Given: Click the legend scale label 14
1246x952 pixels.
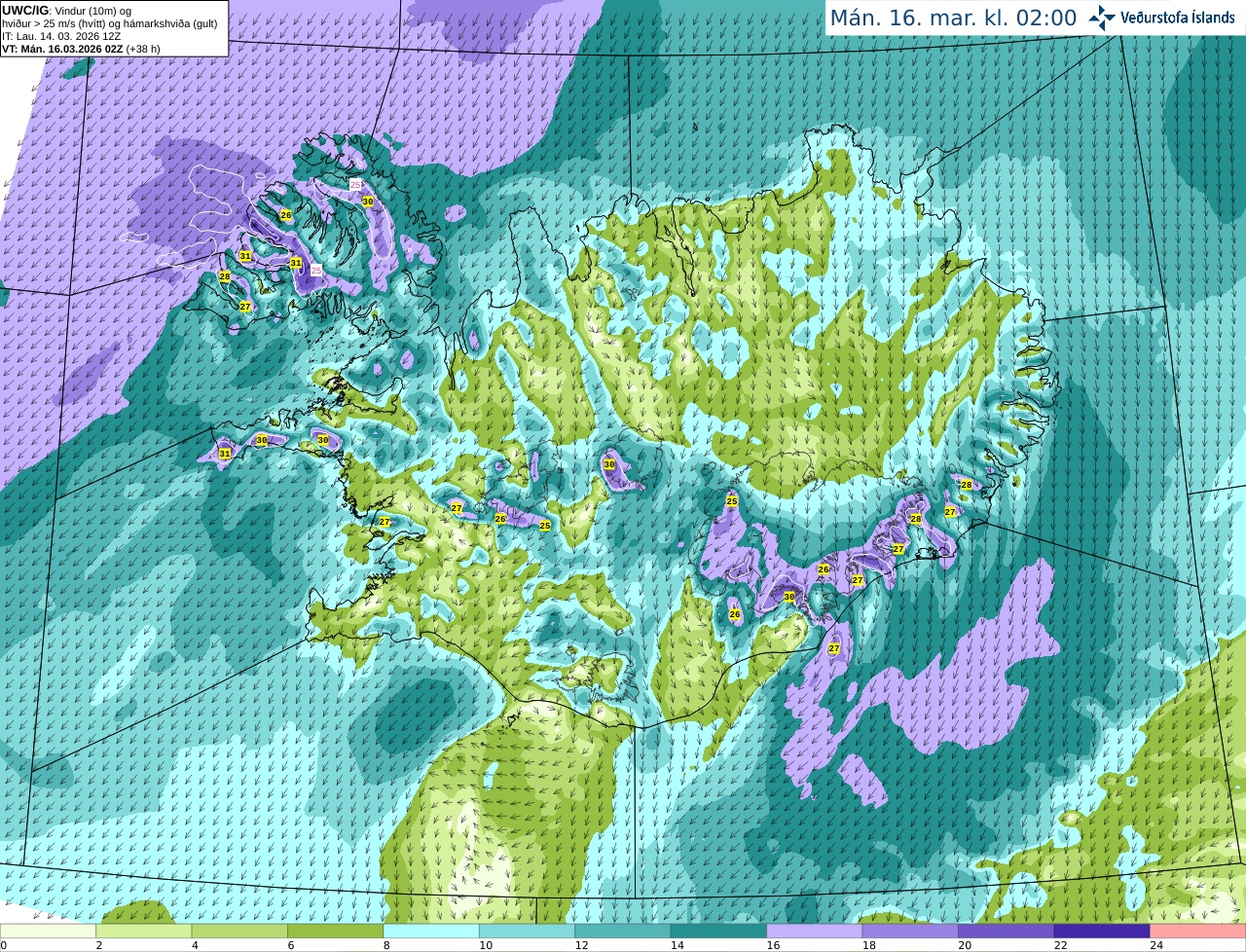Looking at the screenshot, I should (x=678, y=945).
